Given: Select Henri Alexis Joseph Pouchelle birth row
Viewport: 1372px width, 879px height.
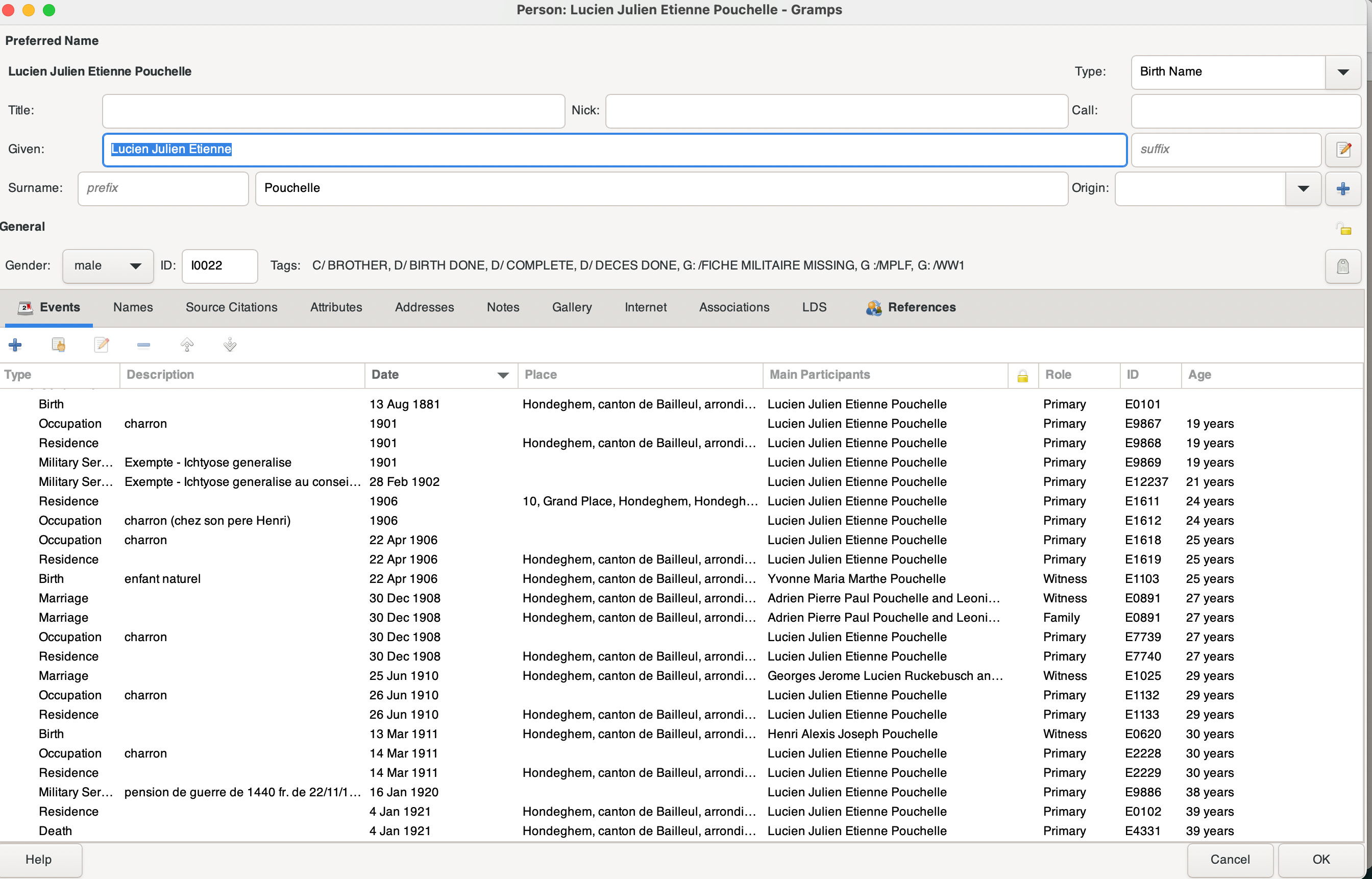Looking at the screenshot, I should (x=681, y=735).
